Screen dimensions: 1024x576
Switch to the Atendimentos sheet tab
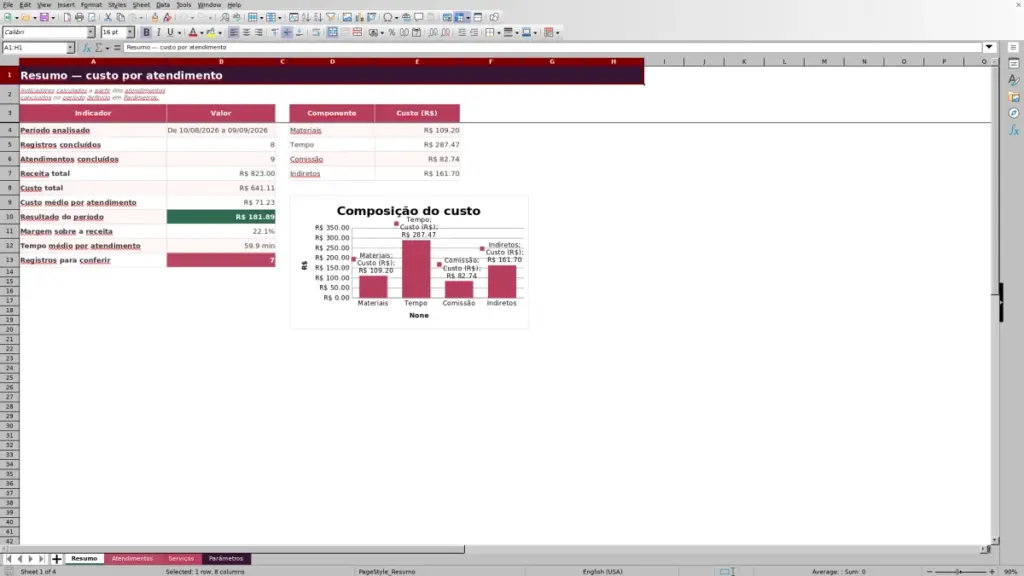click(x=132, y=559)
